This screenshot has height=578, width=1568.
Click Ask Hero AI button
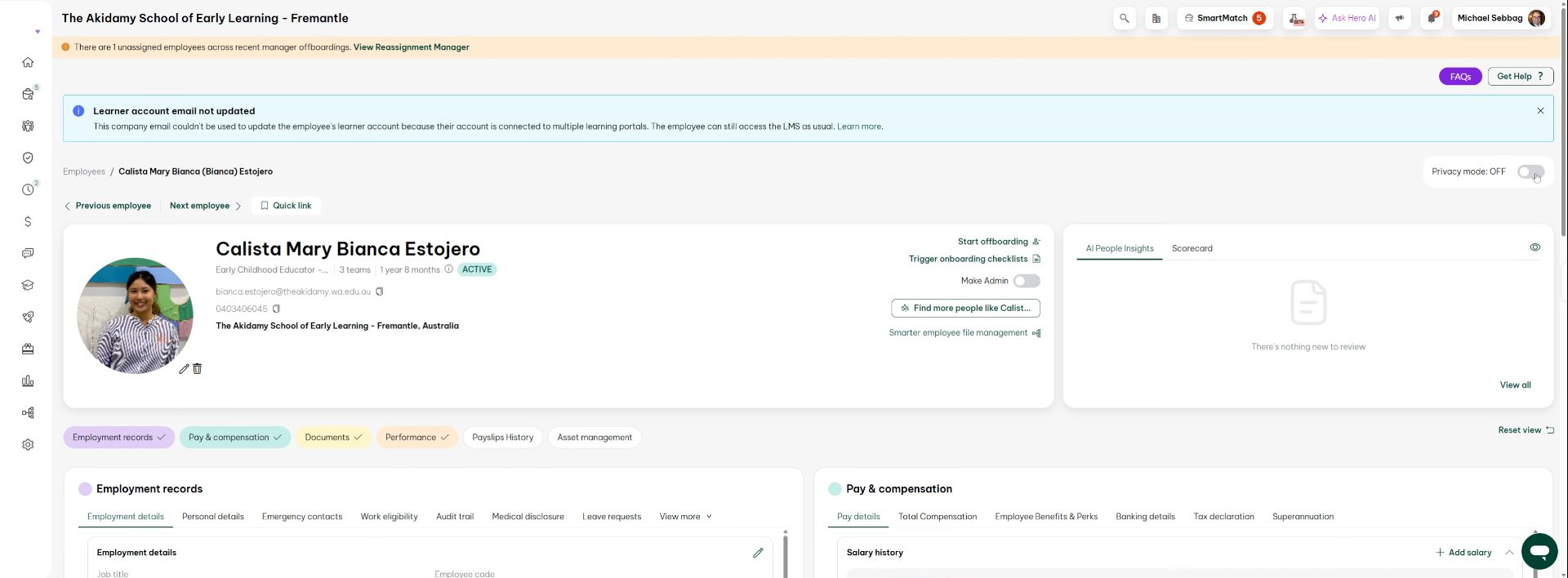(x=1347, y=18)
